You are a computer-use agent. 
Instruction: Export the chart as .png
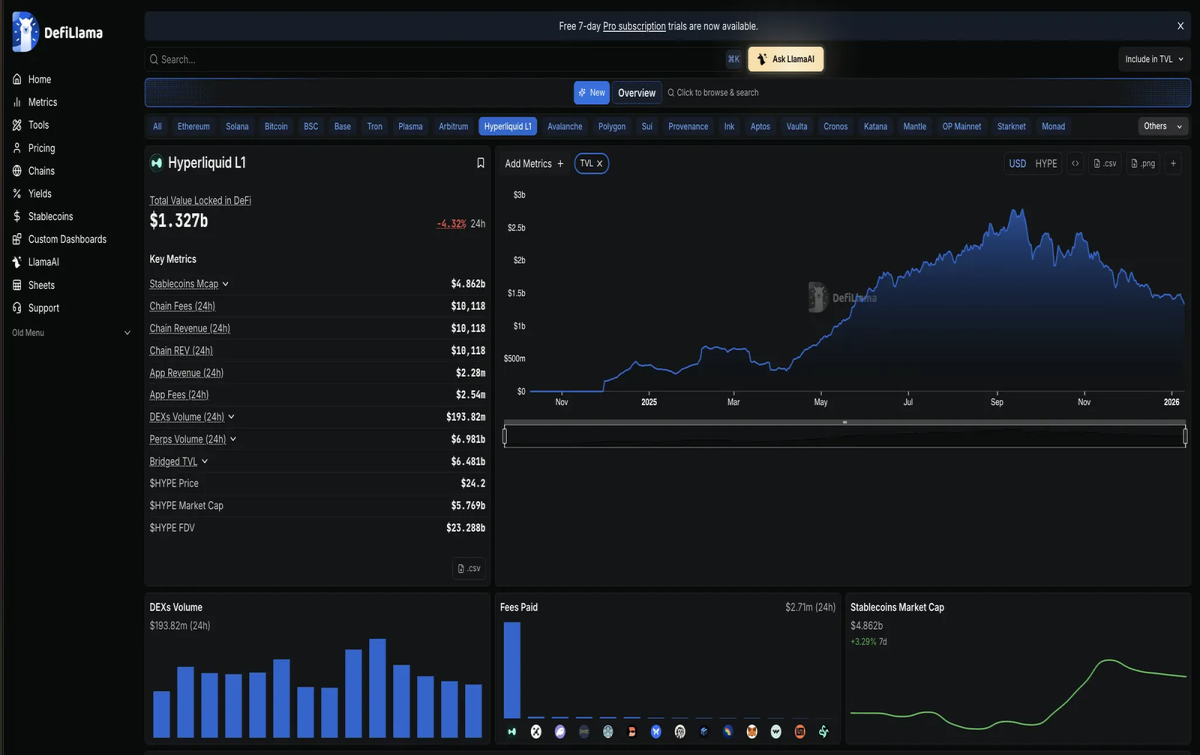click(1142, 163)
